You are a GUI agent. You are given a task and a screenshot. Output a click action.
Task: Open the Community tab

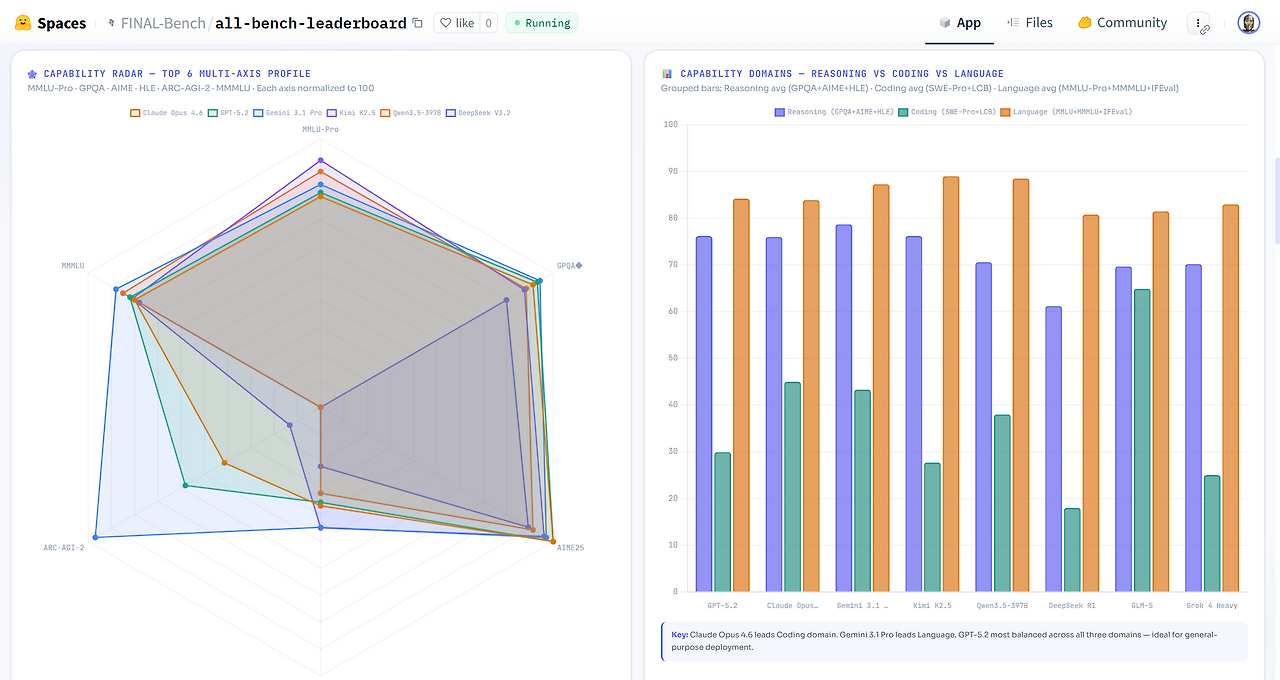click(x=1122, y=23)
